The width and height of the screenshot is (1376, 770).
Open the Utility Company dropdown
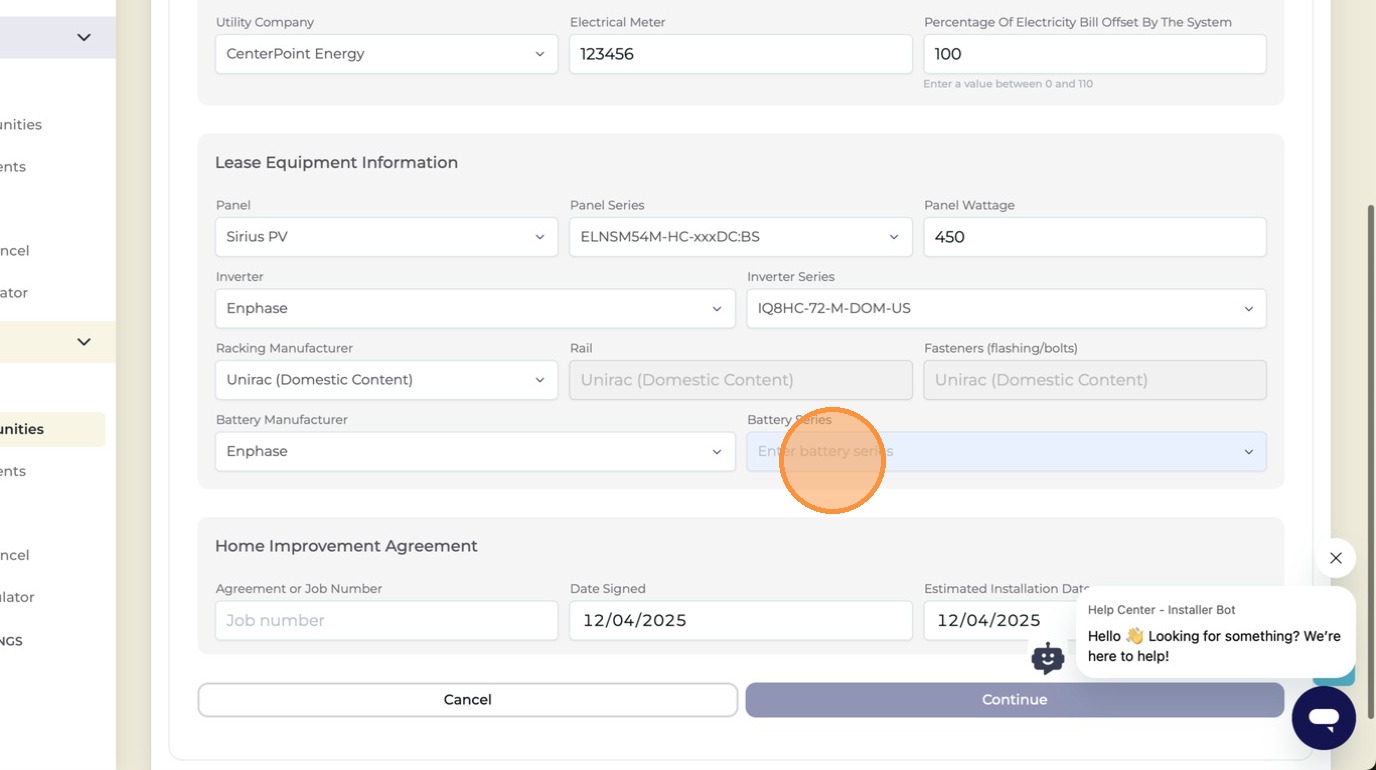(x=386, y=54)
